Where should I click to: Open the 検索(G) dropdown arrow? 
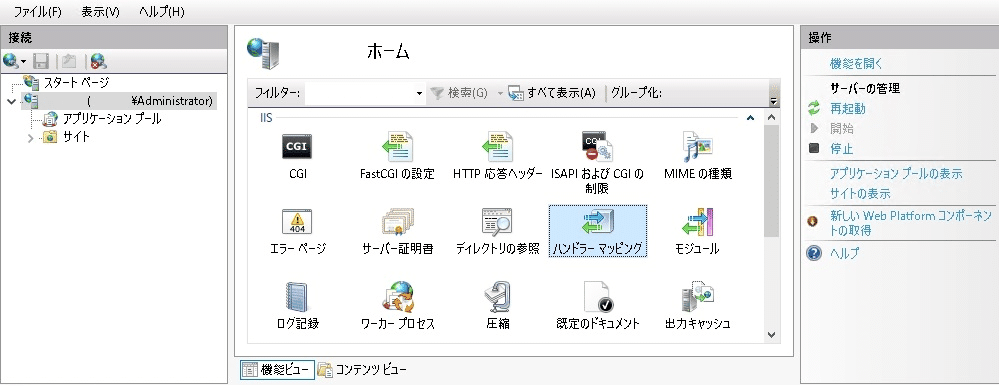pos(500,94)
